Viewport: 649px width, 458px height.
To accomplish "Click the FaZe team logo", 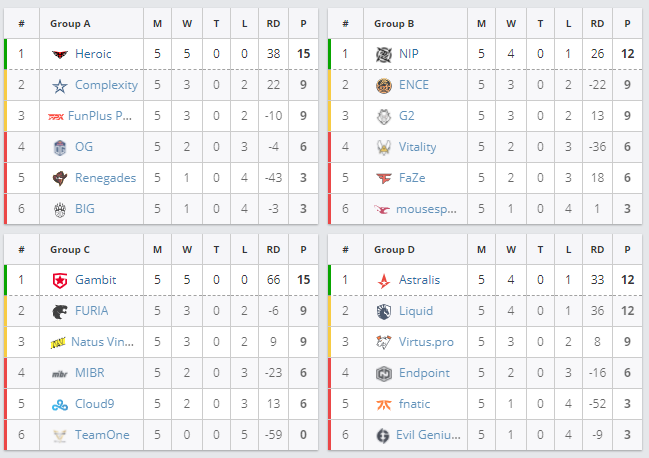I will (384, 178).
